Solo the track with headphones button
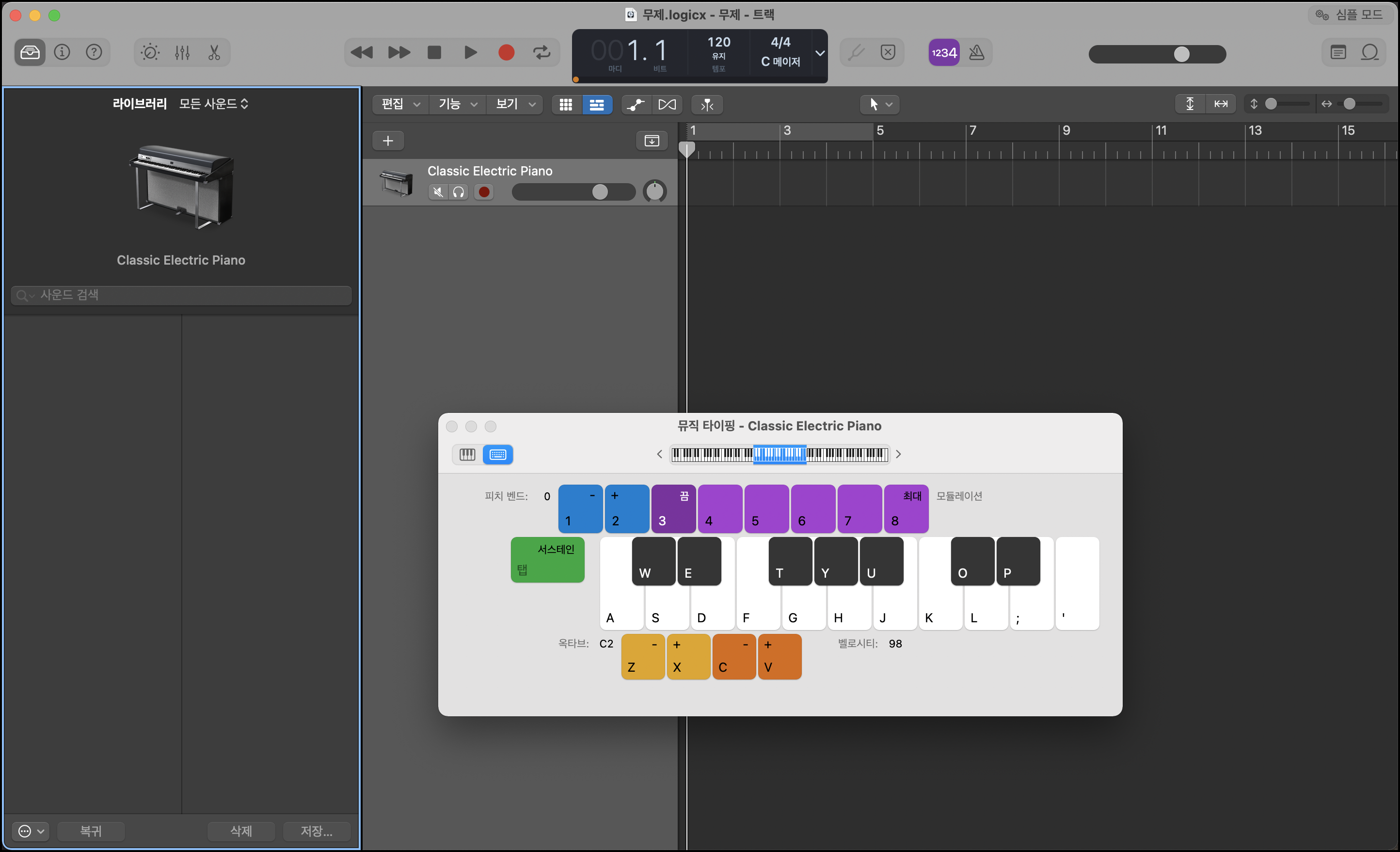This screenshot has width=1400, height=852. [x=459, y=192]
